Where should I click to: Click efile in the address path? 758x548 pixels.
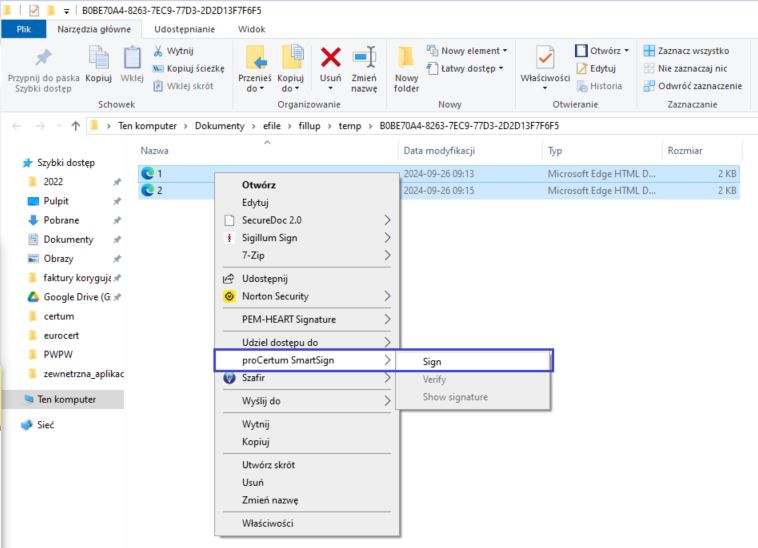(x=272, y=126)
